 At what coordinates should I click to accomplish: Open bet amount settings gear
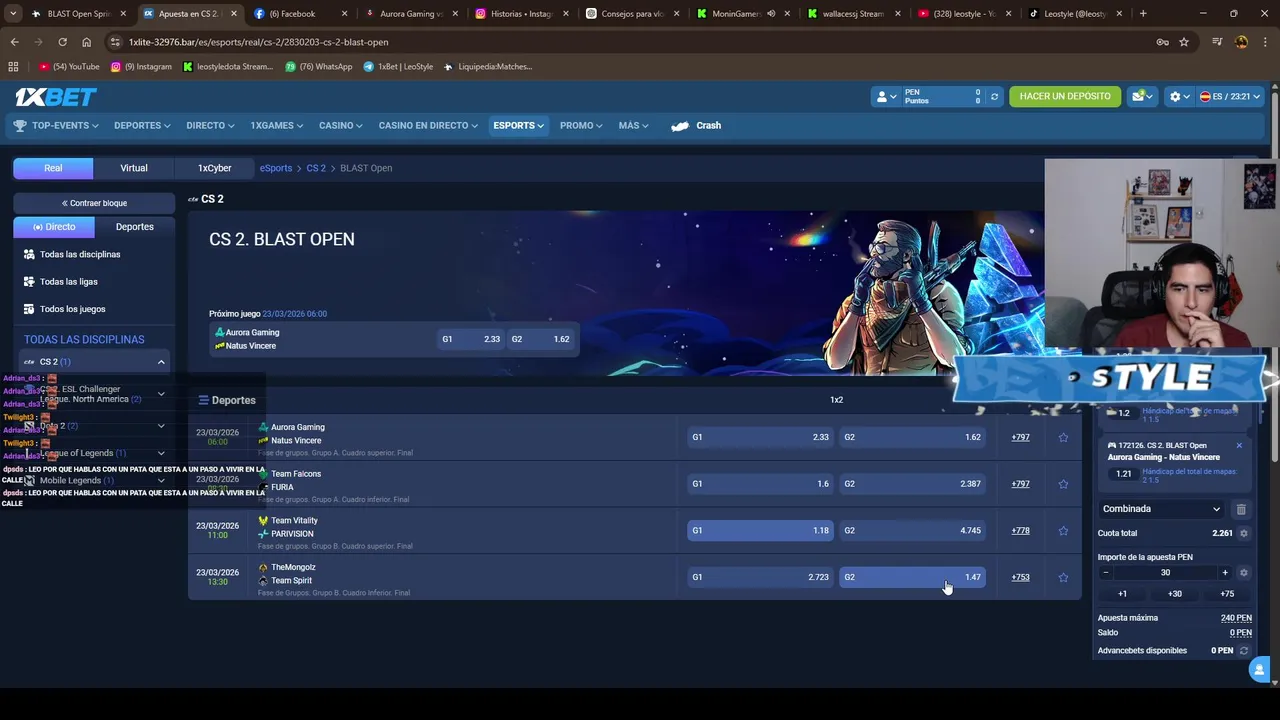point(1244,573)
